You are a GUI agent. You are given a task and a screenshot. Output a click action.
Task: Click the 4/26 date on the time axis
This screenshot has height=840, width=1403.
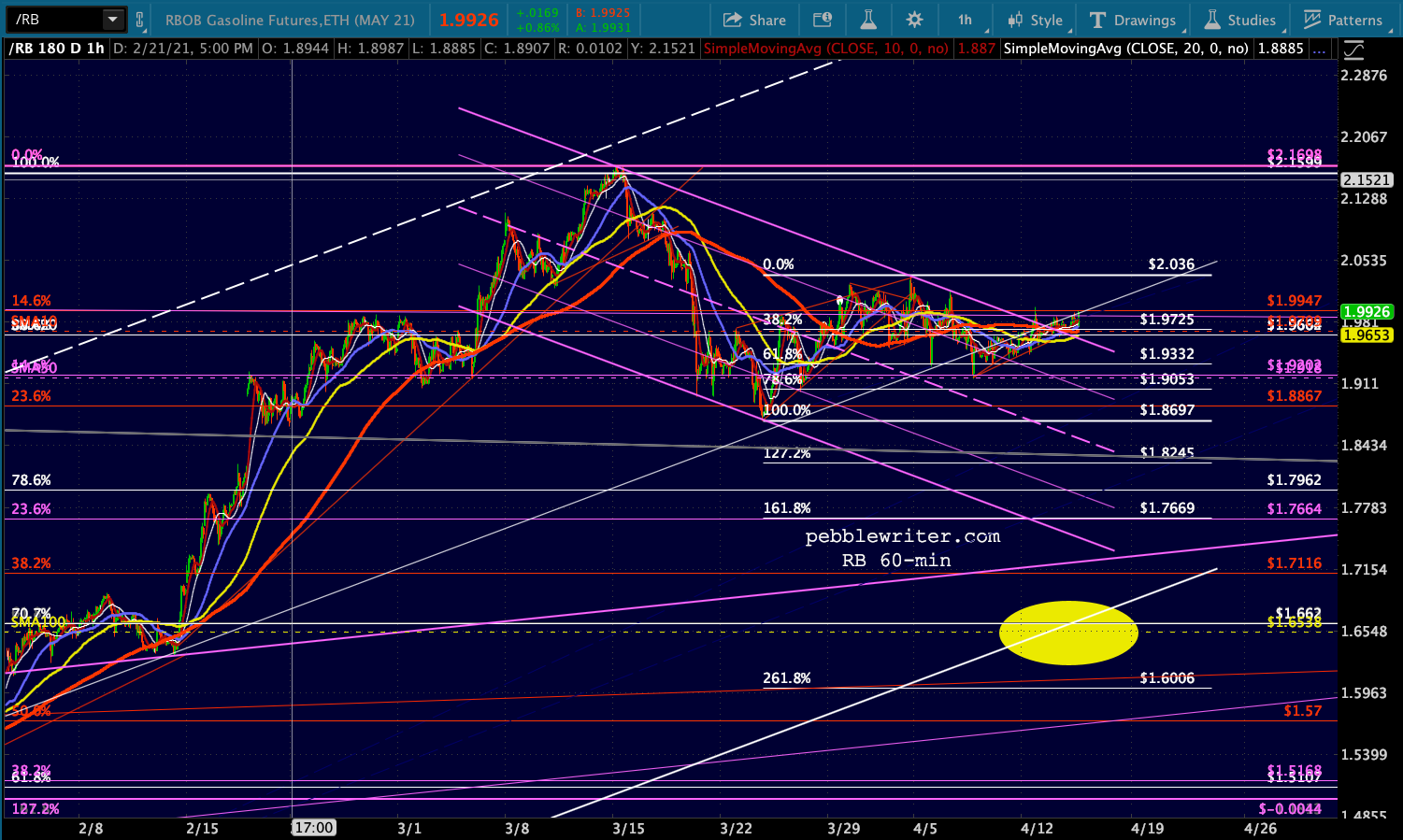pos(1260,829)
